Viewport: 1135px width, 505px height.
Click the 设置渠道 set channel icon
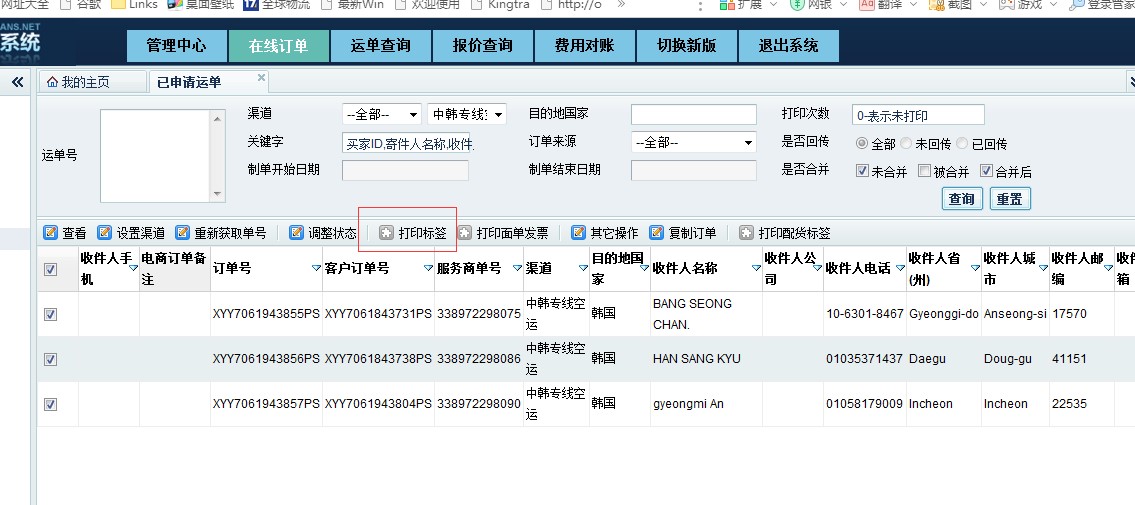pos(105,233)
